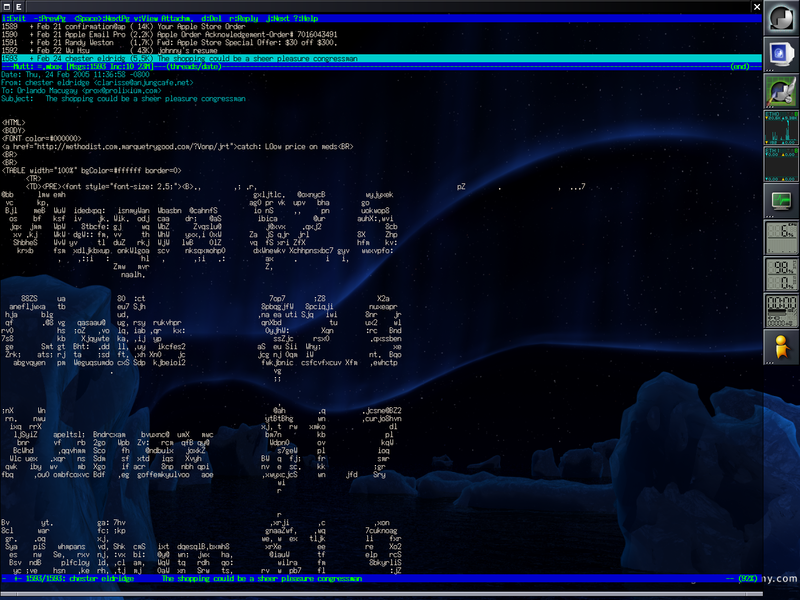Screen dimensions: 800x600
Task: Click the E button in the title bar
Action: [18, 7]
